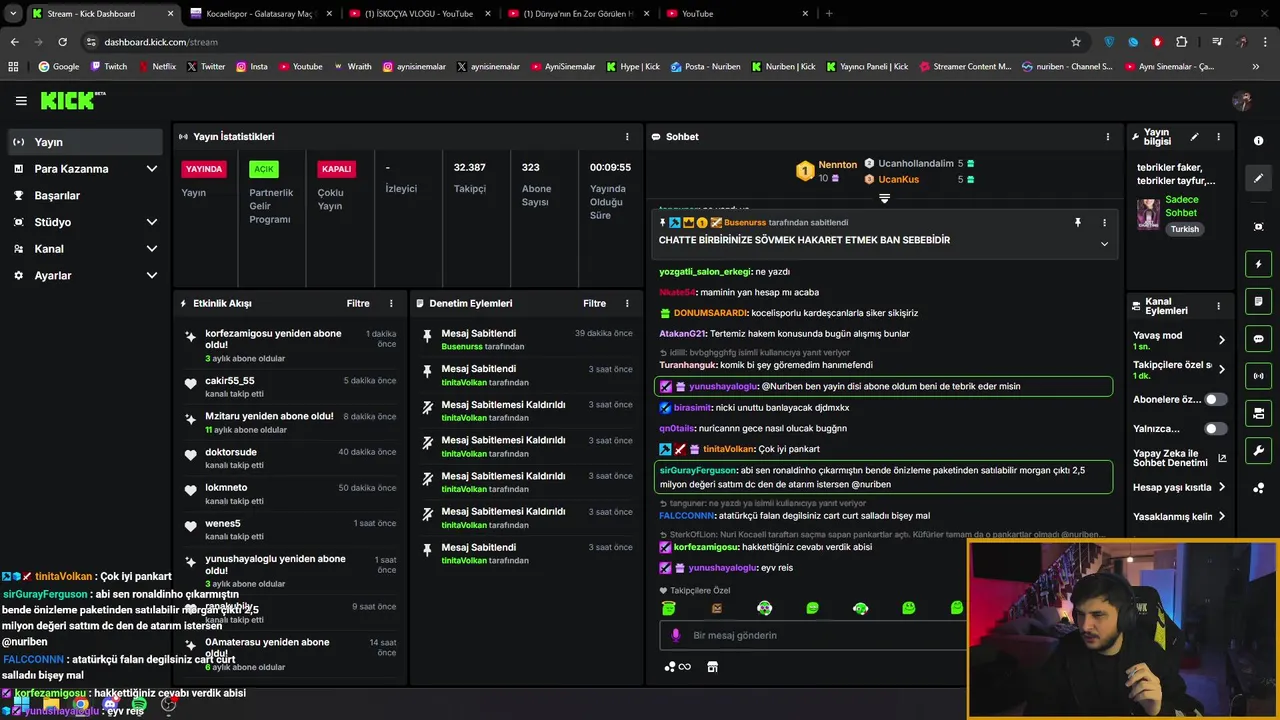Screen dimensions: 1280x720
Task: Click the Turkish language tag
Action: point(1184,229)
